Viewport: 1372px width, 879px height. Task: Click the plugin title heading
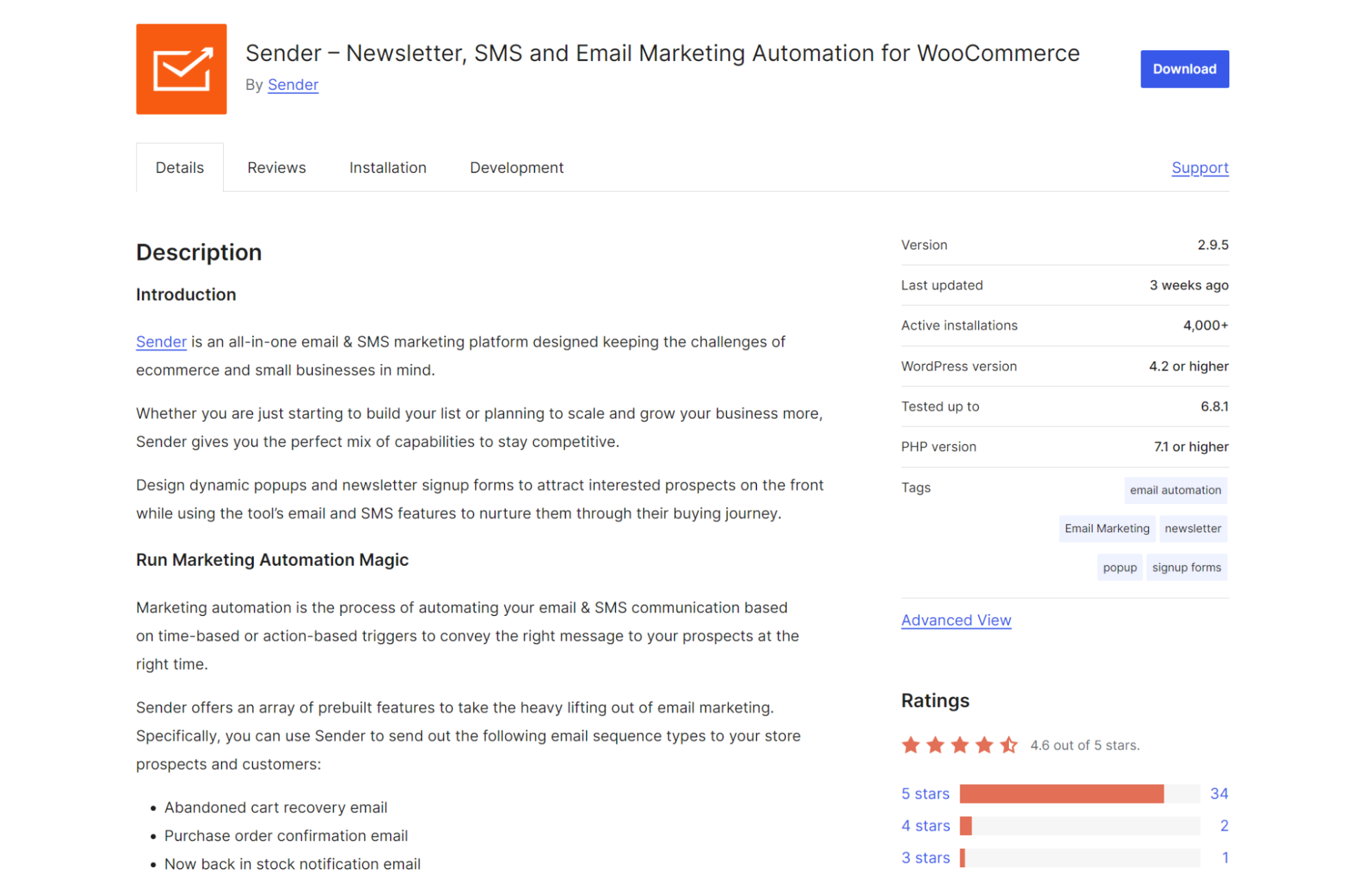point(662,53)
